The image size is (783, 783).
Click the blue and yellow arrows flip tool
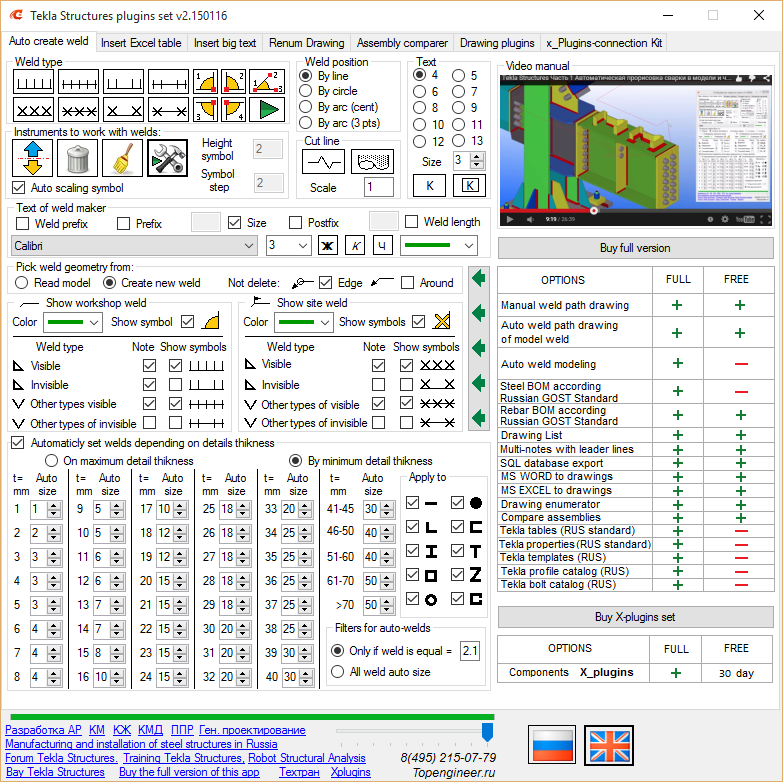32,159
